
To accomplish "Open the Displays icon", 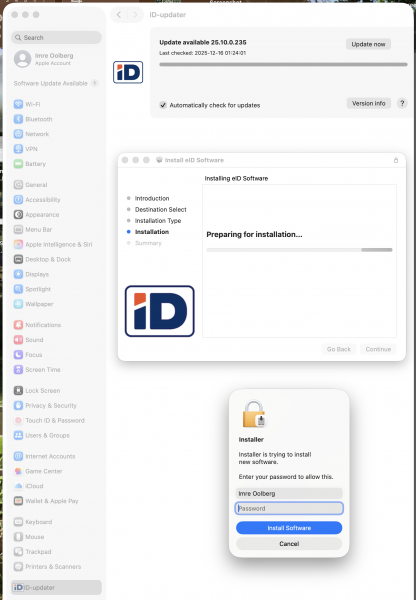I will 18,274.
